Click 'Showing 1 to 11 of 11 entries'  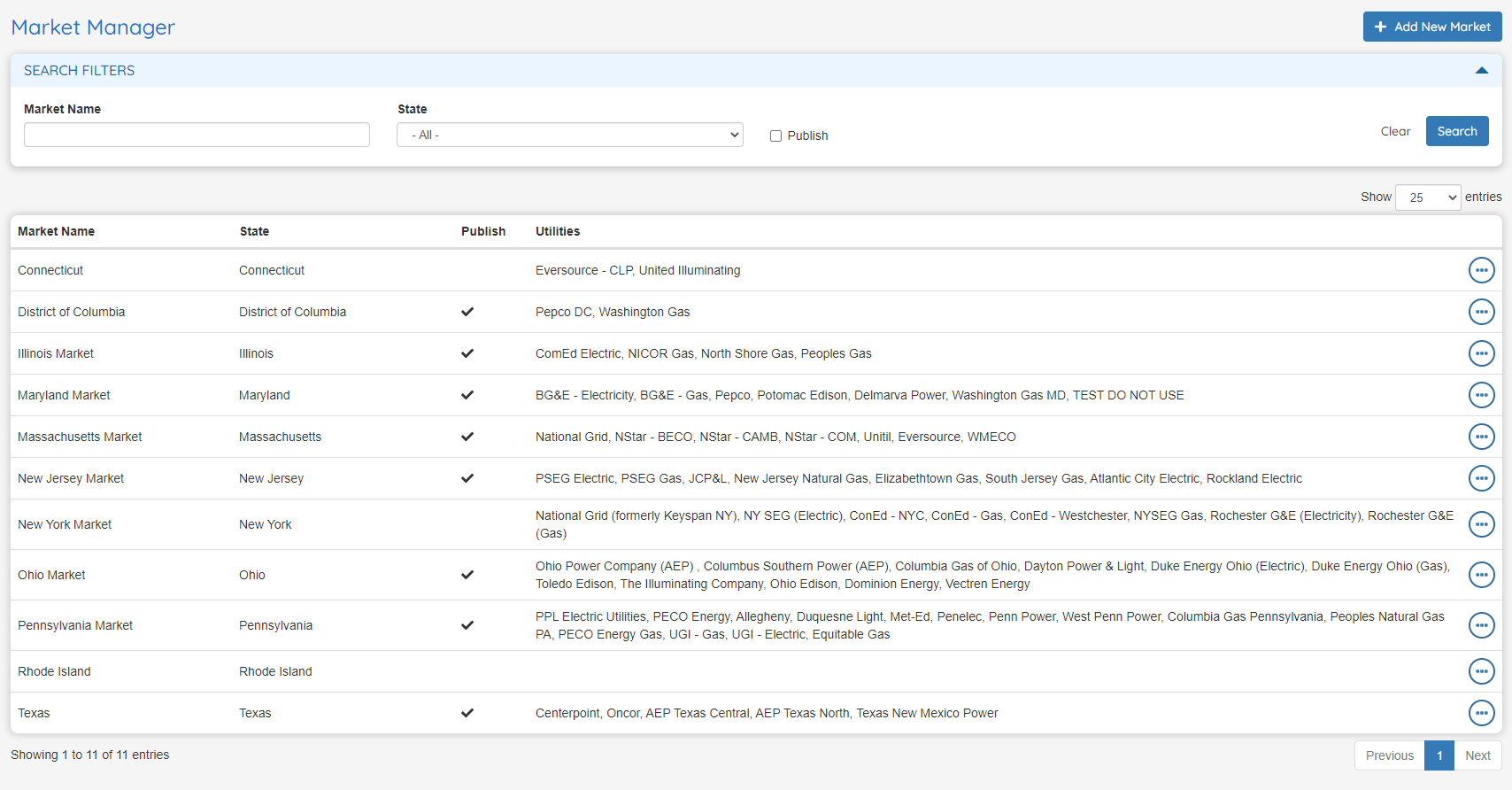(x=90, y=755)
